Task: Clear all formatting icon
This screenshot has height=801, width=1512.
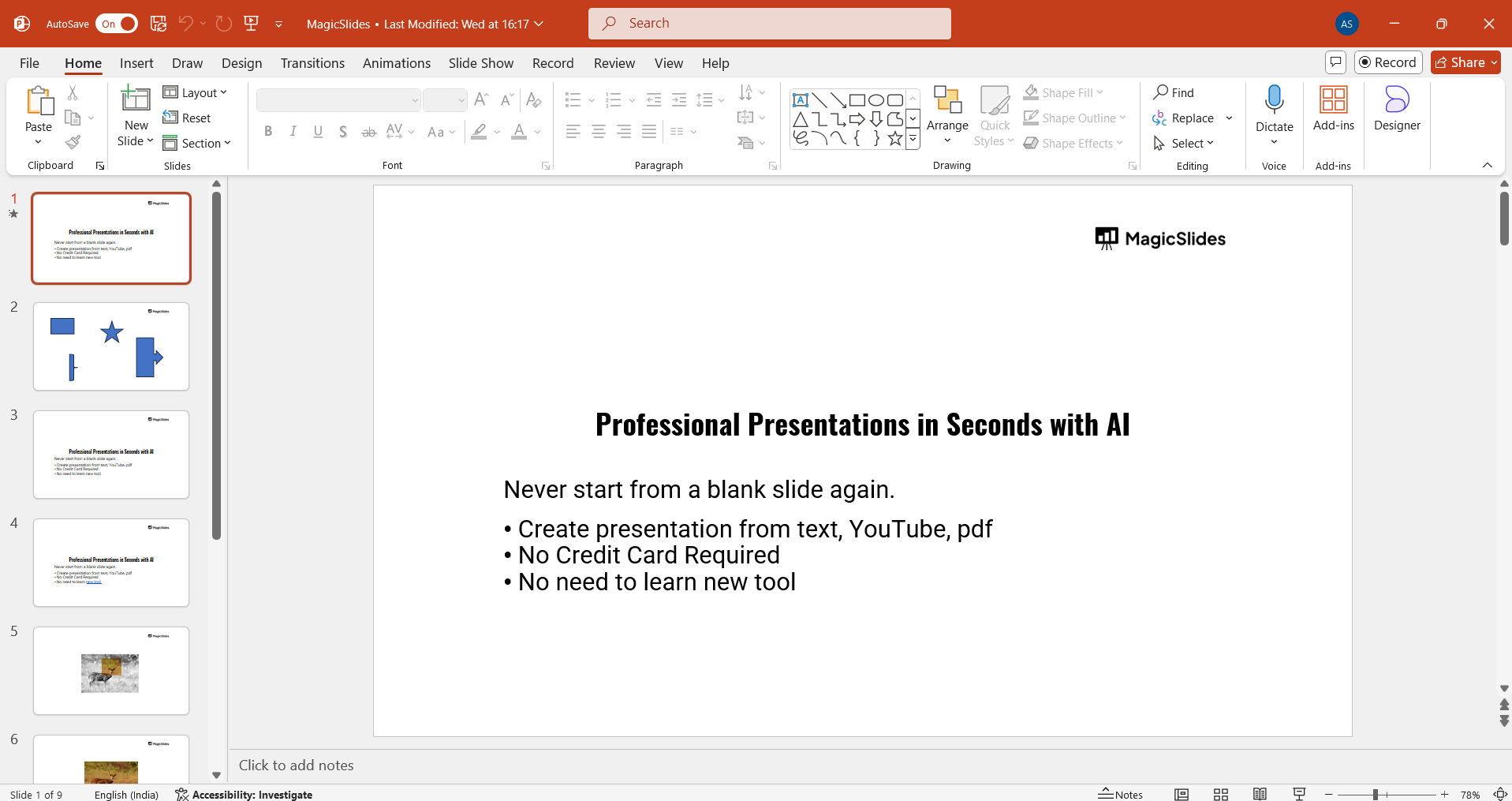Action: coord(533,99)
